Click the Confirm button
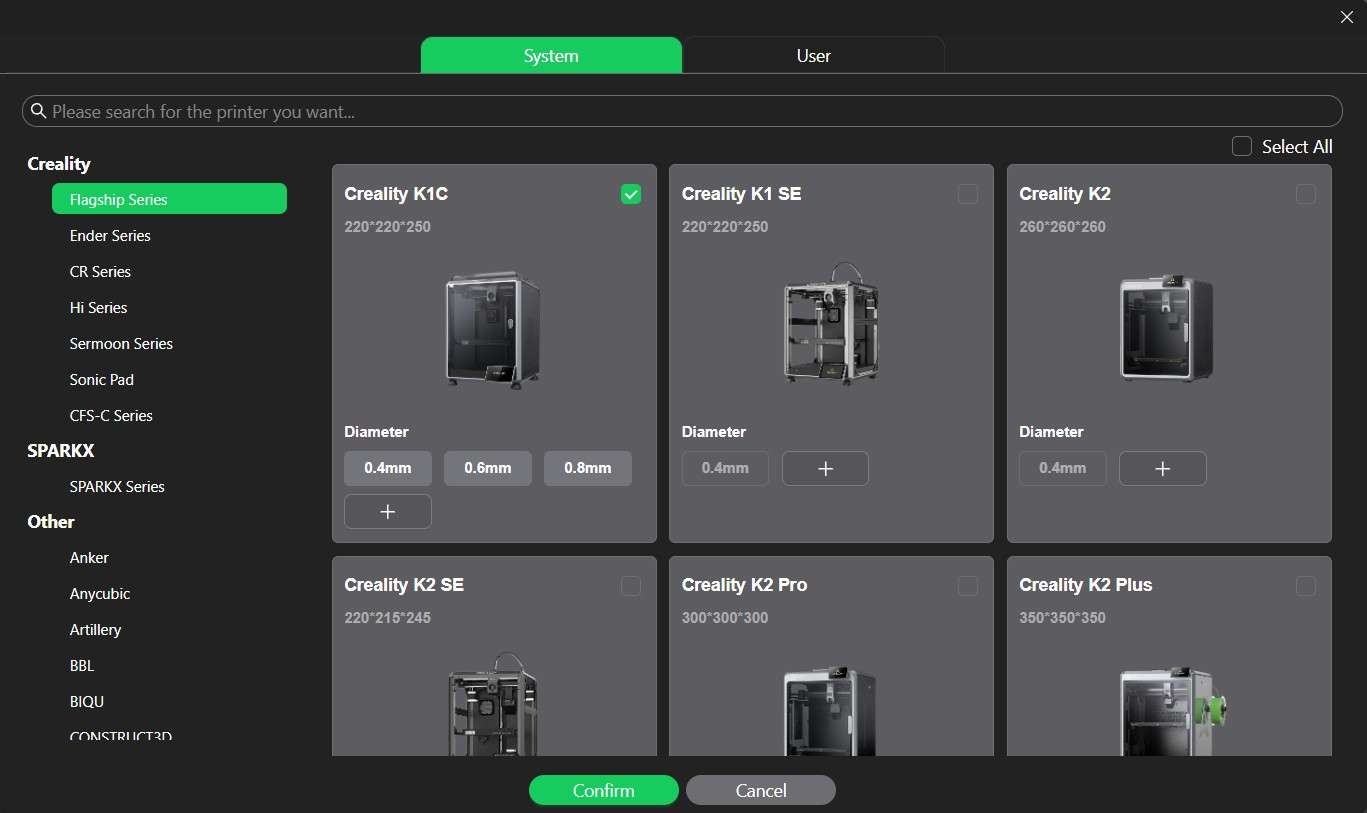Screen dimensions: 1367x813 point(604,790)
